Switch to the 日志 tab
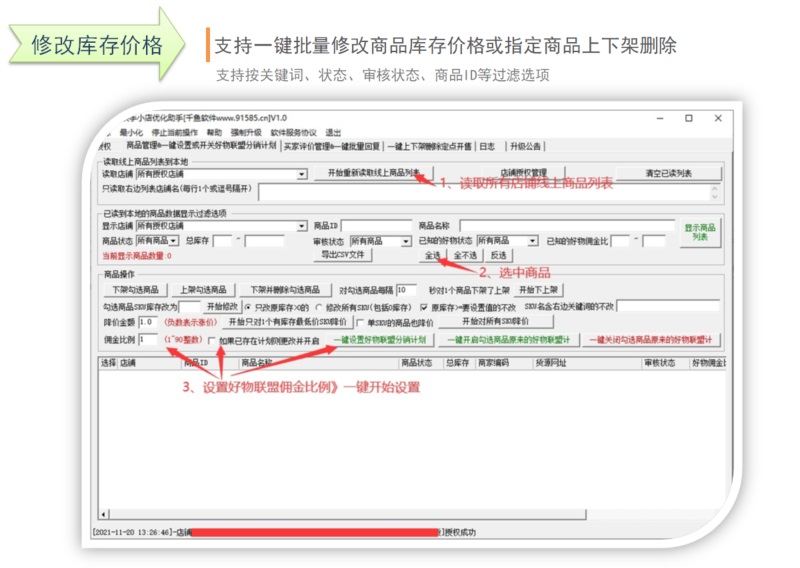The height and width of the screenshot is (568, 800). 486,146
